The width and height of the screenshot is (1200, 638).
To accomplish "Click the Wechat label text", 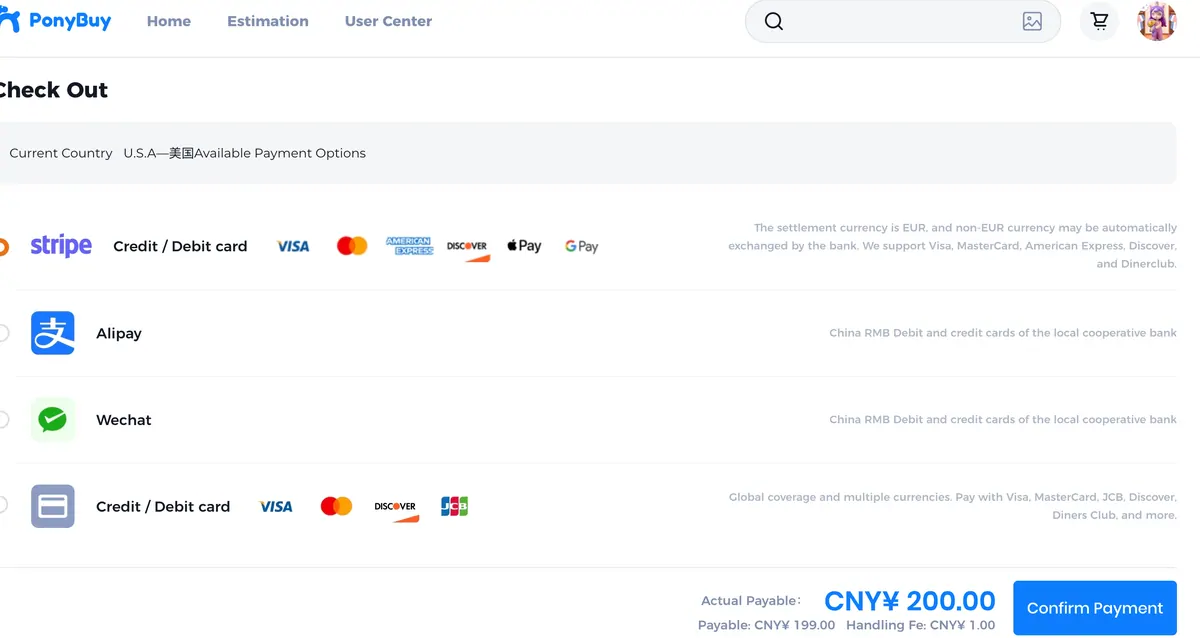I will pyautogui.click(x=124, y=420).
